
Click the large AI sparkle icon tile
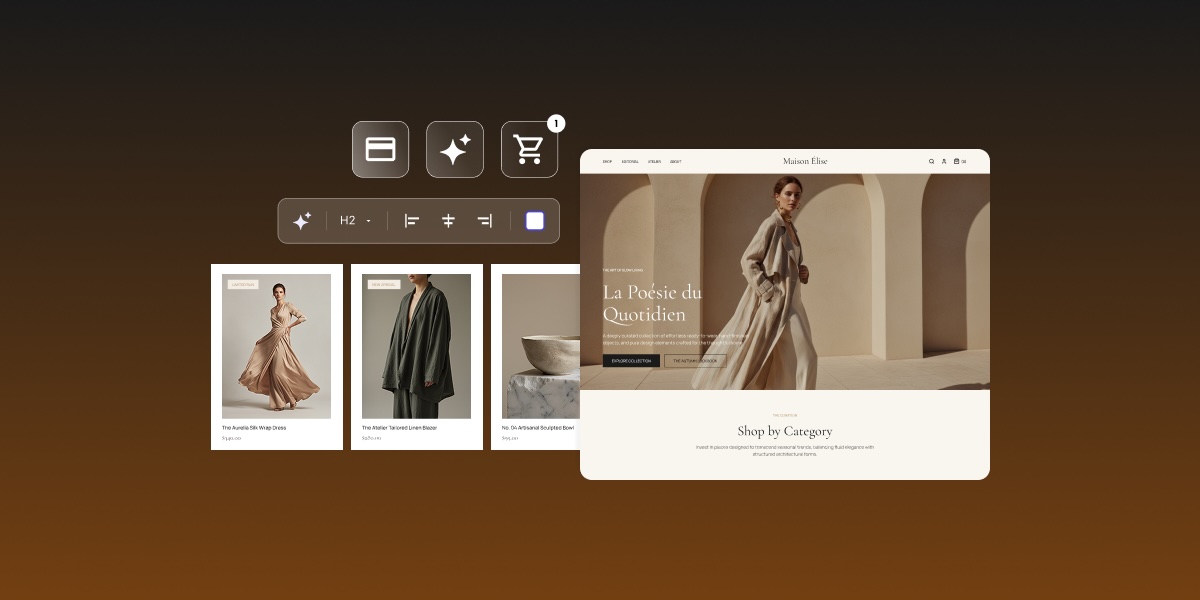point(455,149)
